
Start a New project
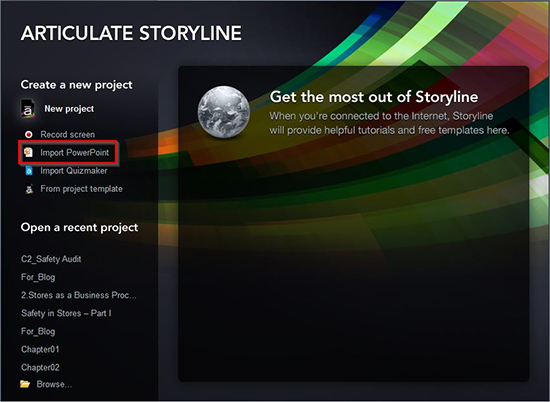pos(69,109)
